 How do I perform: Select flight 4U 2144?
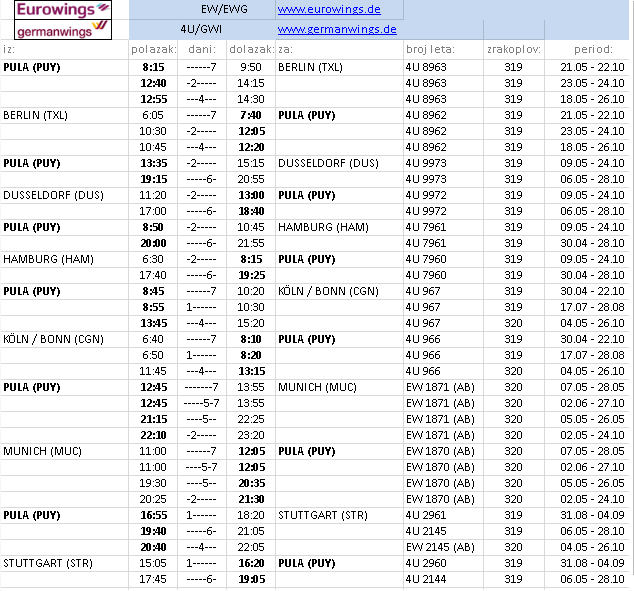[x=426, y=579]
